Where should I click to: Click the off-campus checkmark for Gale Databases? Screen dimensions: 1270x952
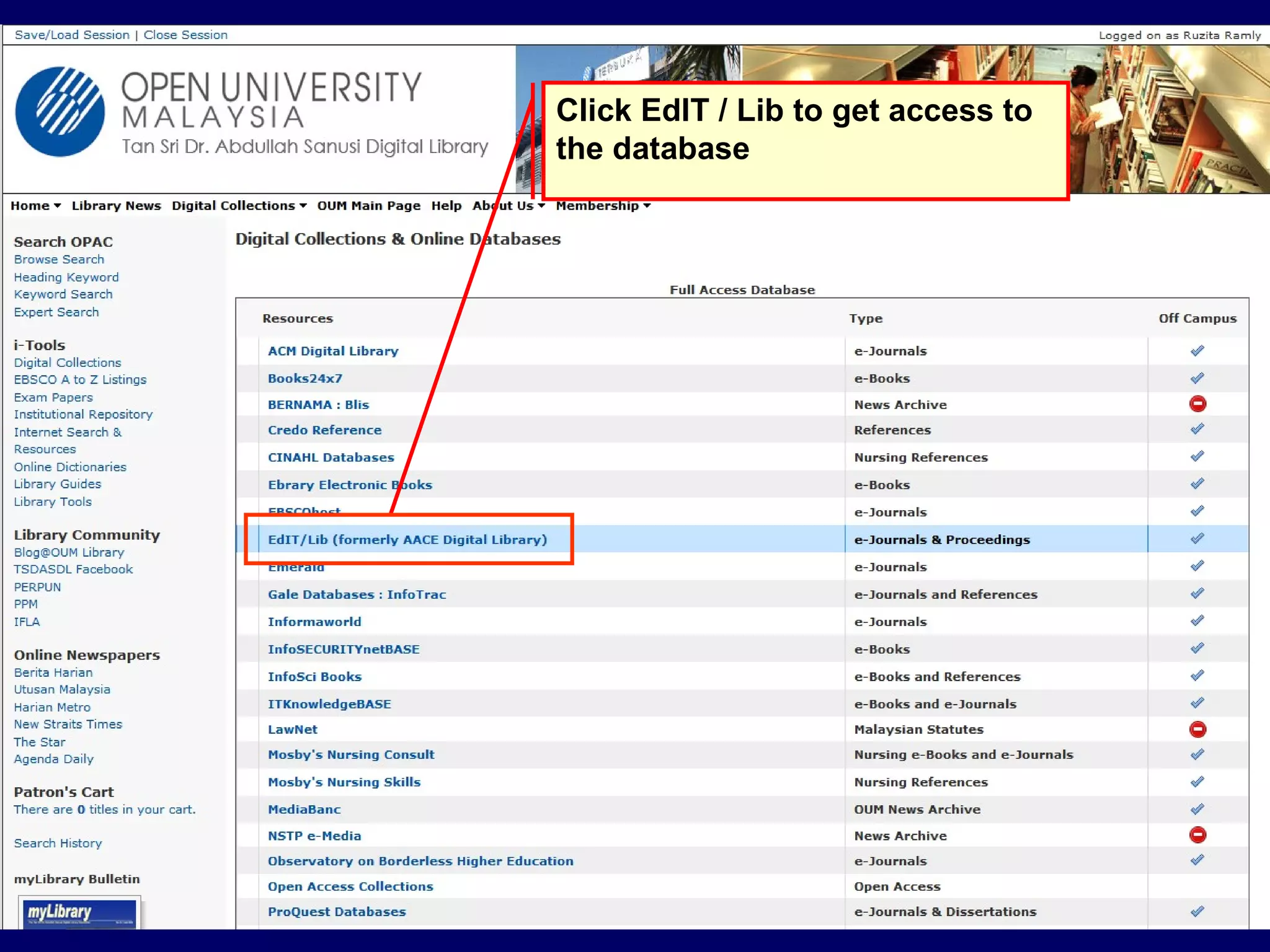click(x=1197, y=593)
